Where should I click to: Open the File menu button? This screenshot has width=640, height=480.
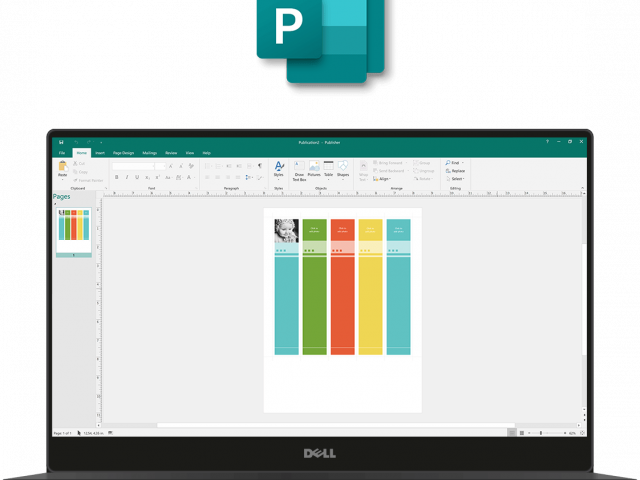[x=61, y=153]
